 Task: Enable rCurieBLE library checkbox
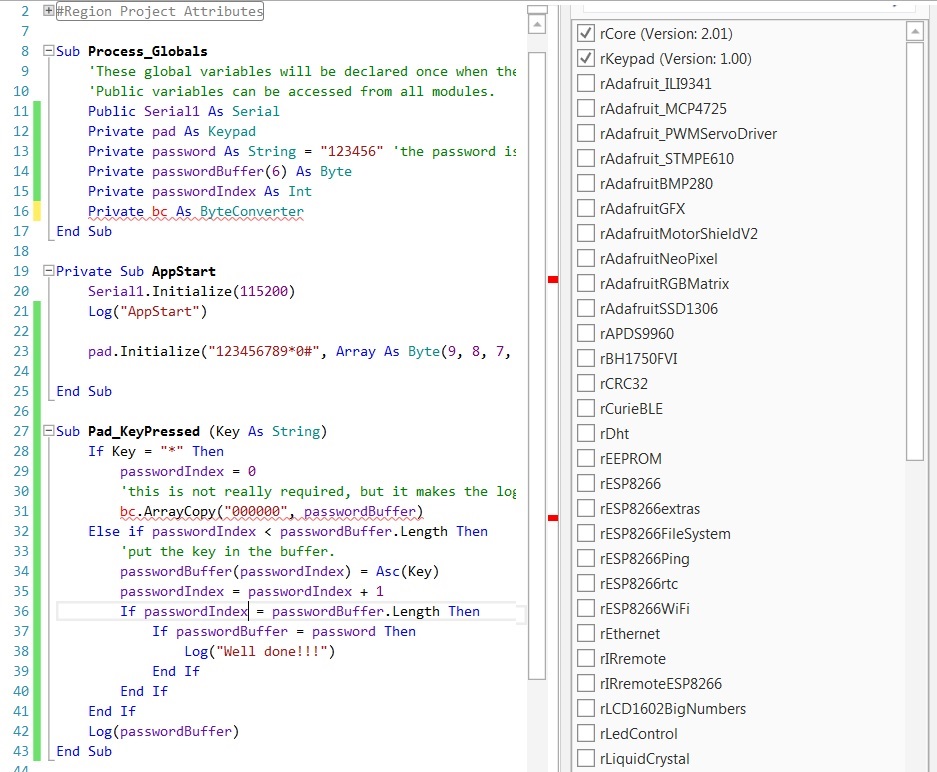[586, 409]
